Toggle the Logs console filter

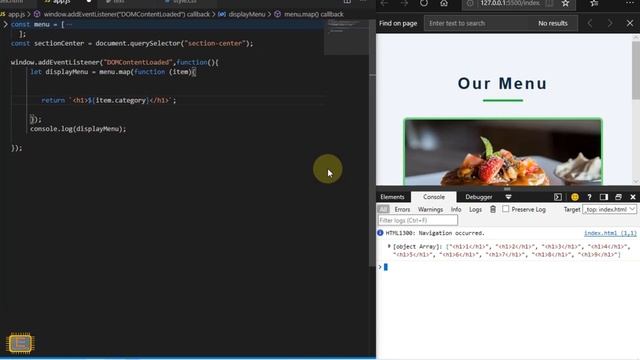(475, 209)
